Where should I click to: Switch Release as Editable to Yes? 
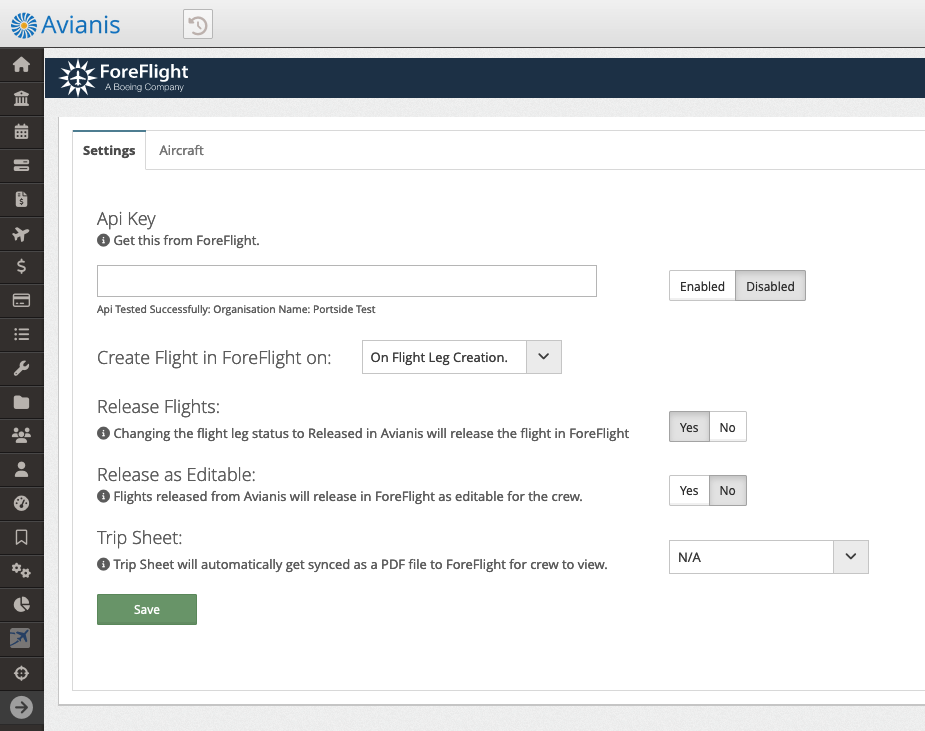click(688, 490)
